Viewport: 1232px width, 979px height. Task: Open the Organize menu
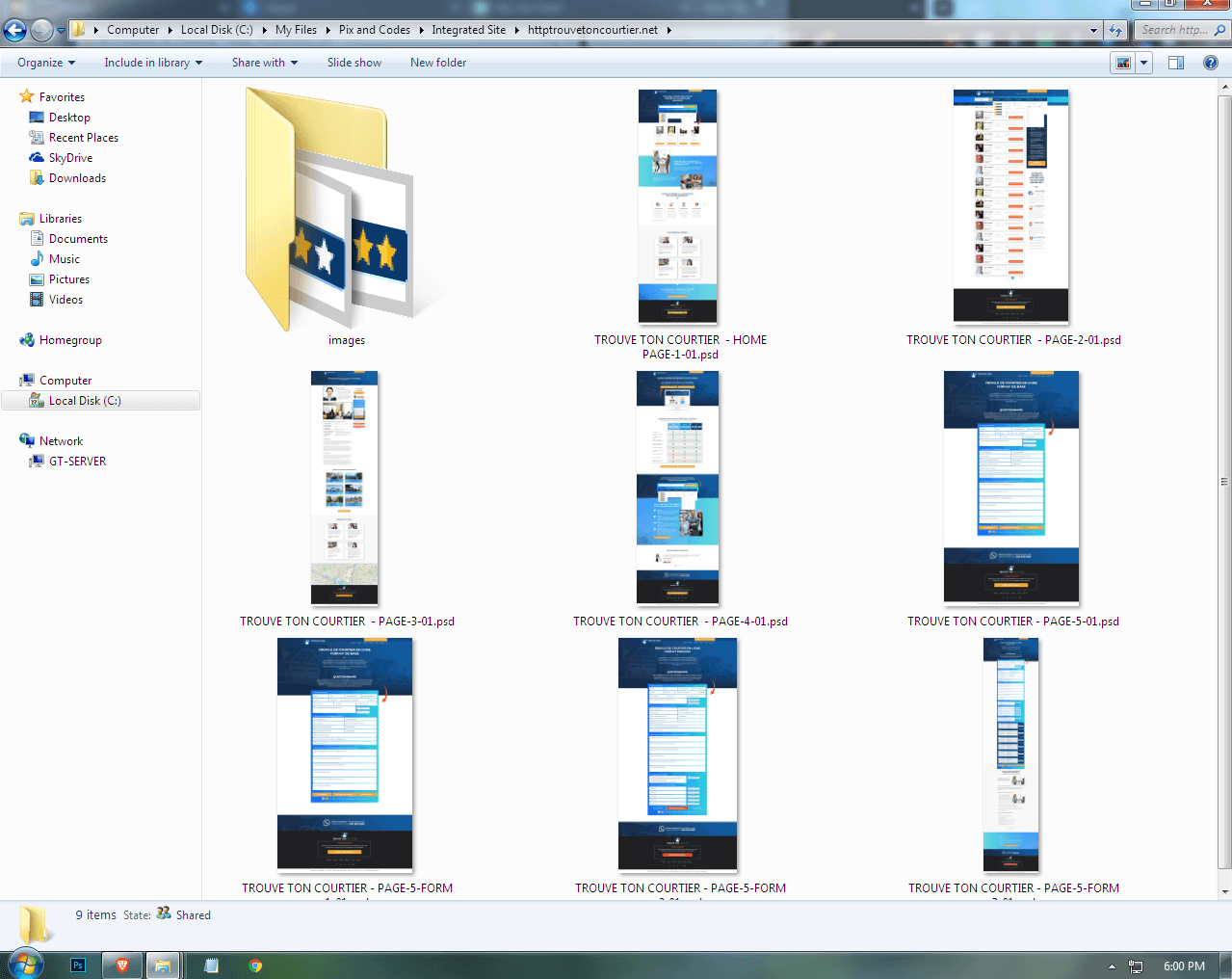pyautogui.click(x=45, y=63)
